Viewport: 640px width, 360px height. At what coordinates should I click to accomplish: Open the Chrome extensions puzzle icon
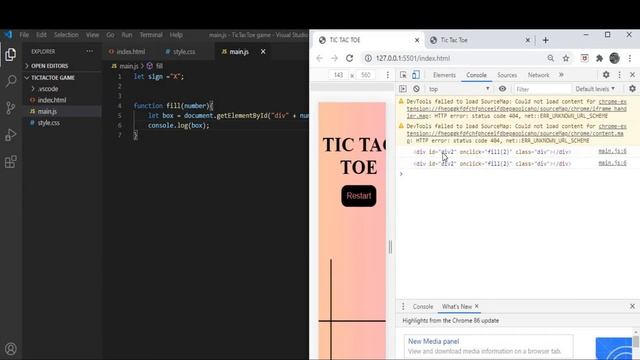click(x=599, y=58)
